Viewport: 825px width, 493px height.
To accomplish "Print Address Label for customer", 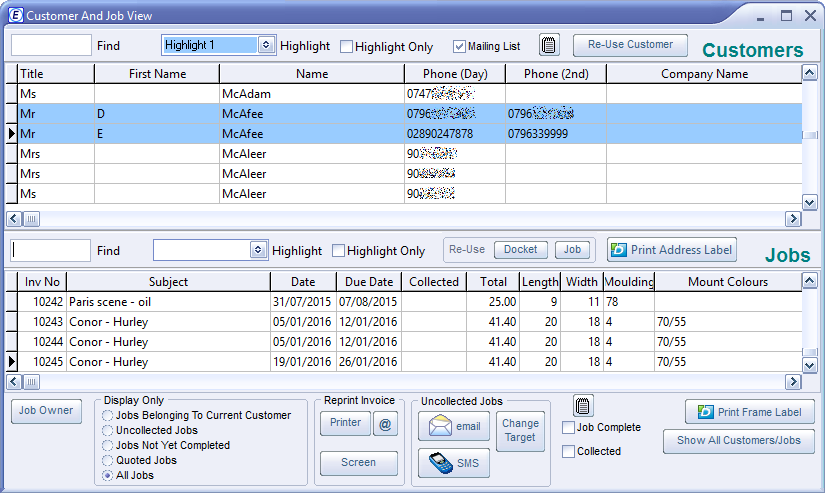I will click(x=671, y=250).
